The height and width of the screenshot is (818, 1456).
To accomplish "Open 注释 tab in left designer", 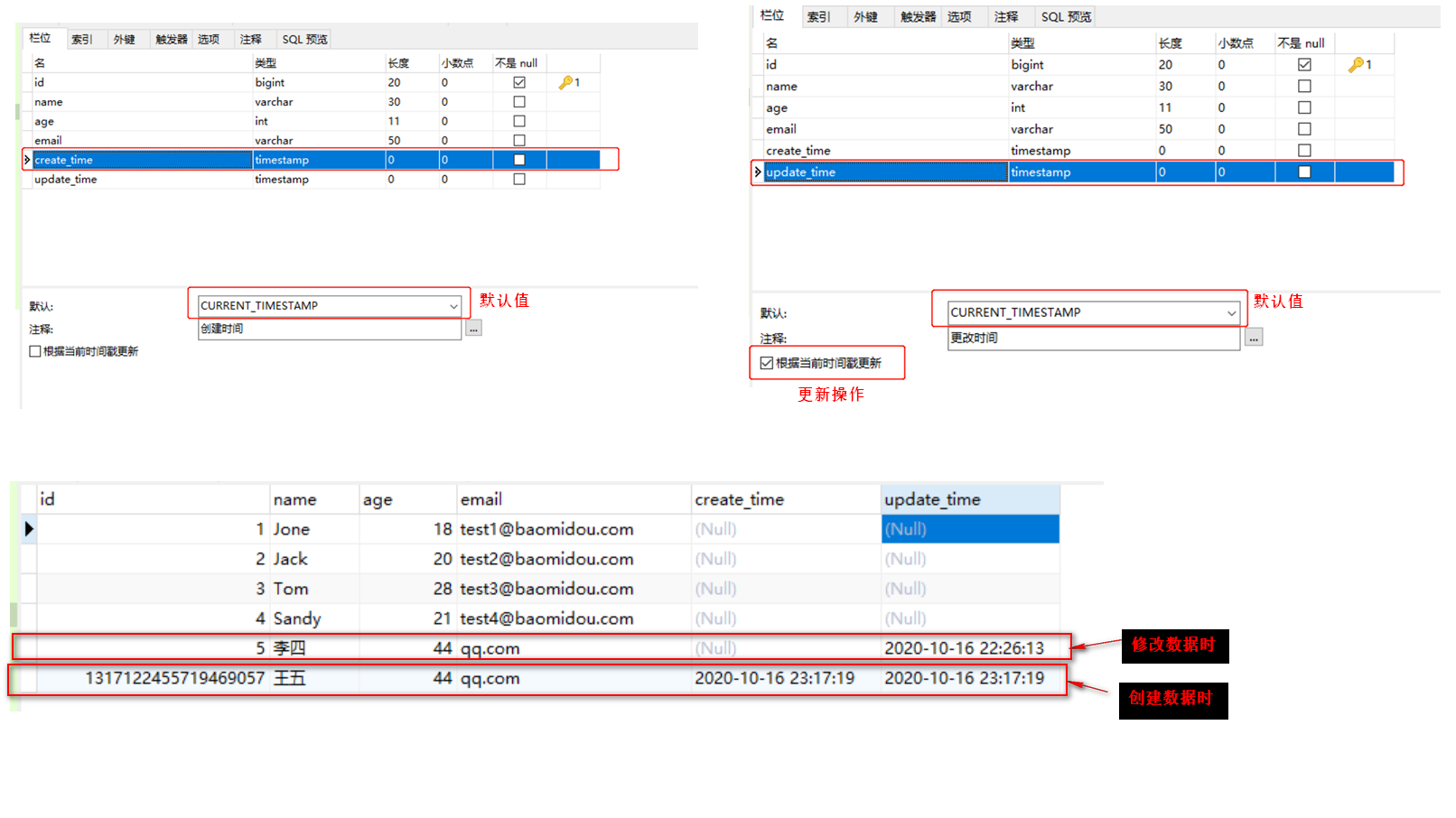I will pos(251,39).
